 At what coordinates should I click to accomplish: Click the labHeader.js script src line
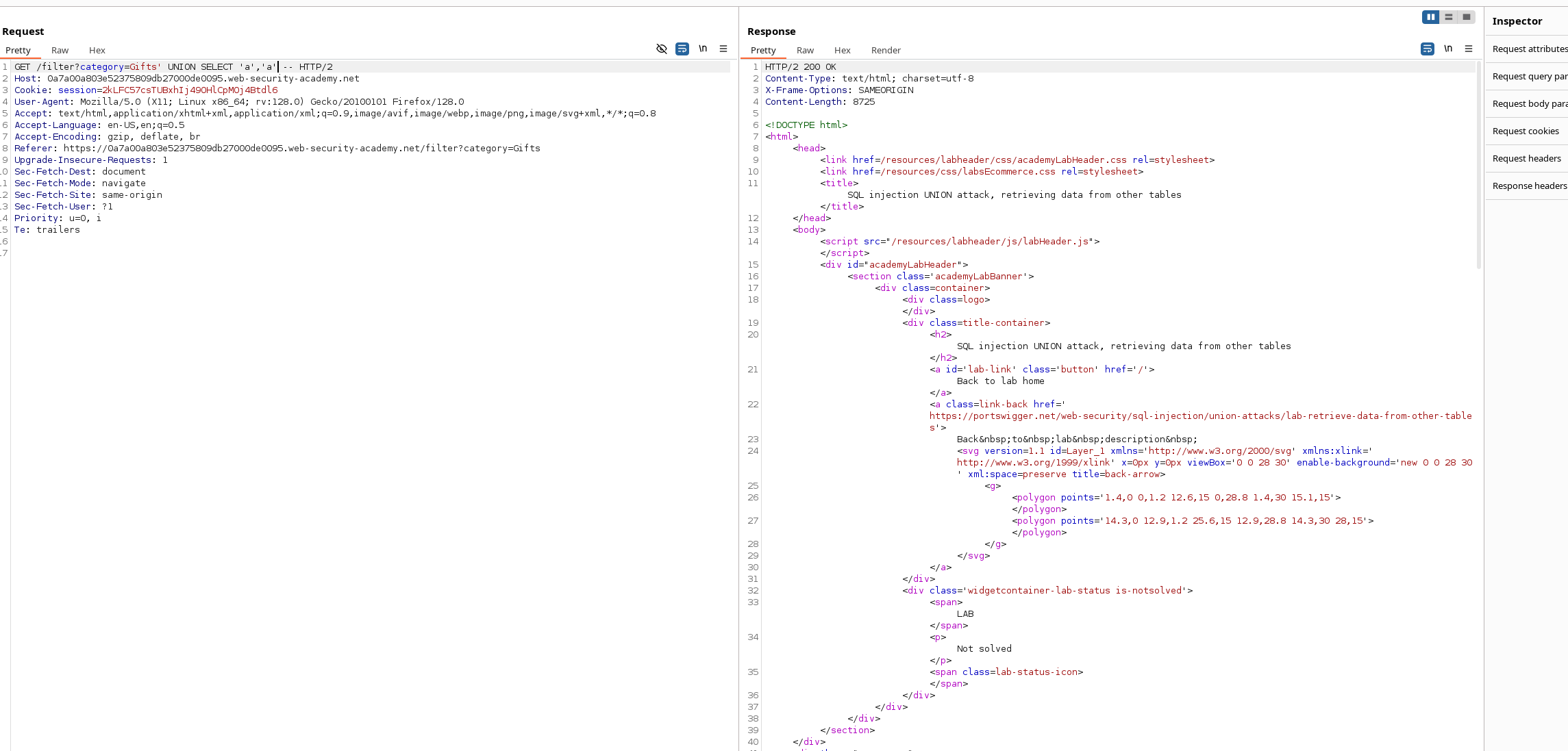(960, 241)
